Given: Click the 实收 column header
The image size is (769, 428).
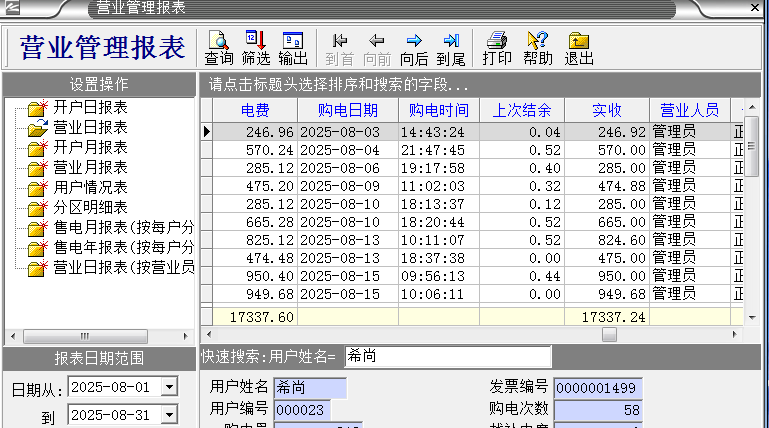Looking at the screenshot, I should tap(606, 110).
